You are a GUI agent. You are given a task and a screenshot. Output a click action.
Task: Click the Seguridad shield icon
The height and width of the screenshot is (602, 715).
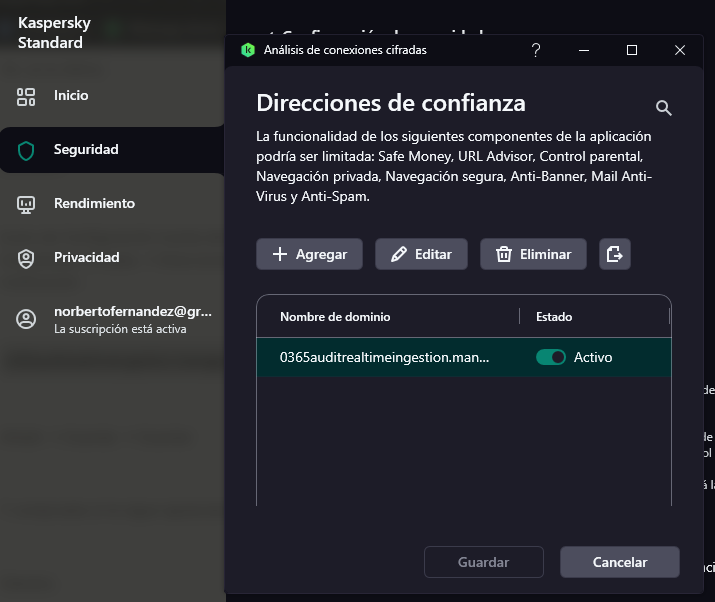(26, 150)
